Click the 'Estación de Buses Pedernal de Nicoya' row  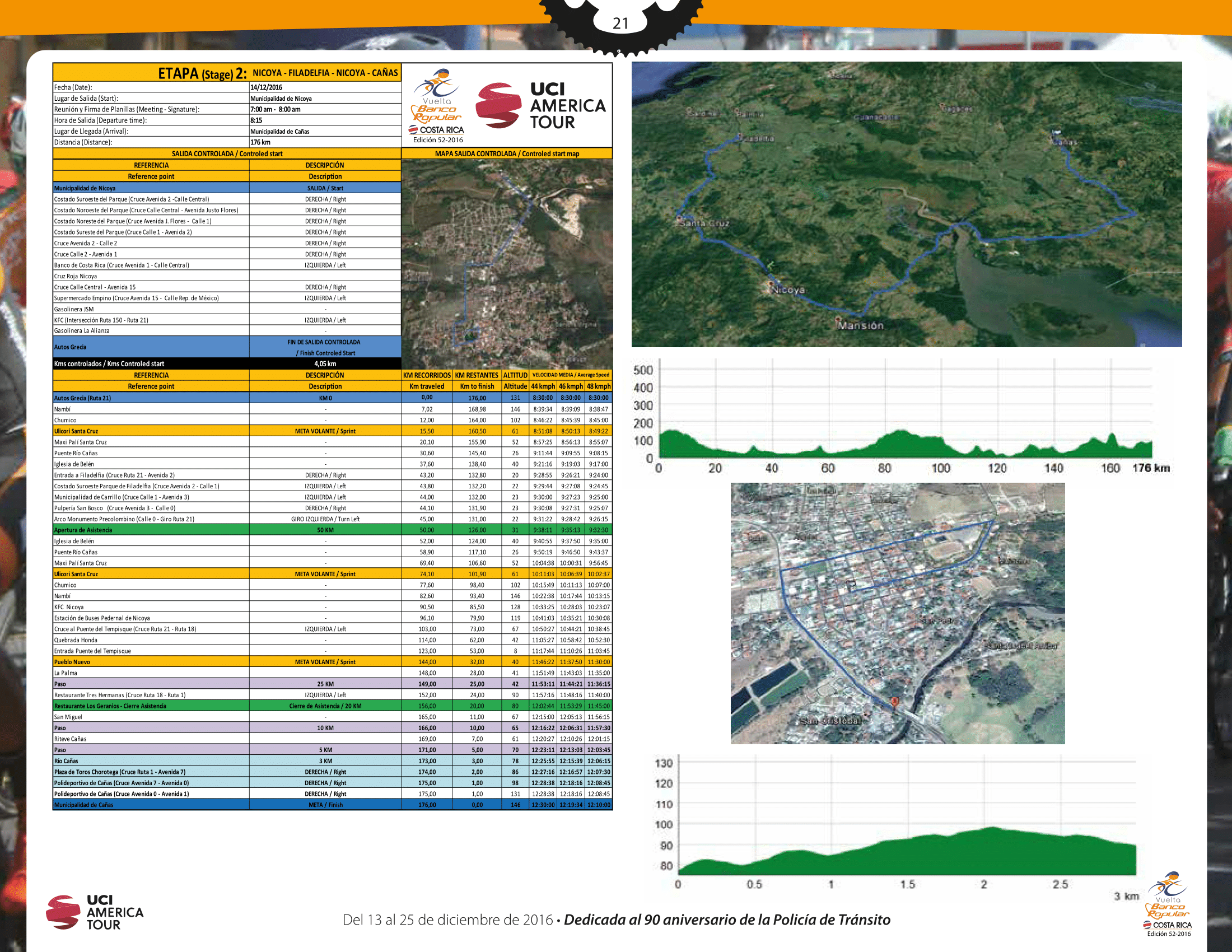pyautogui.click(x=333, y=618)
